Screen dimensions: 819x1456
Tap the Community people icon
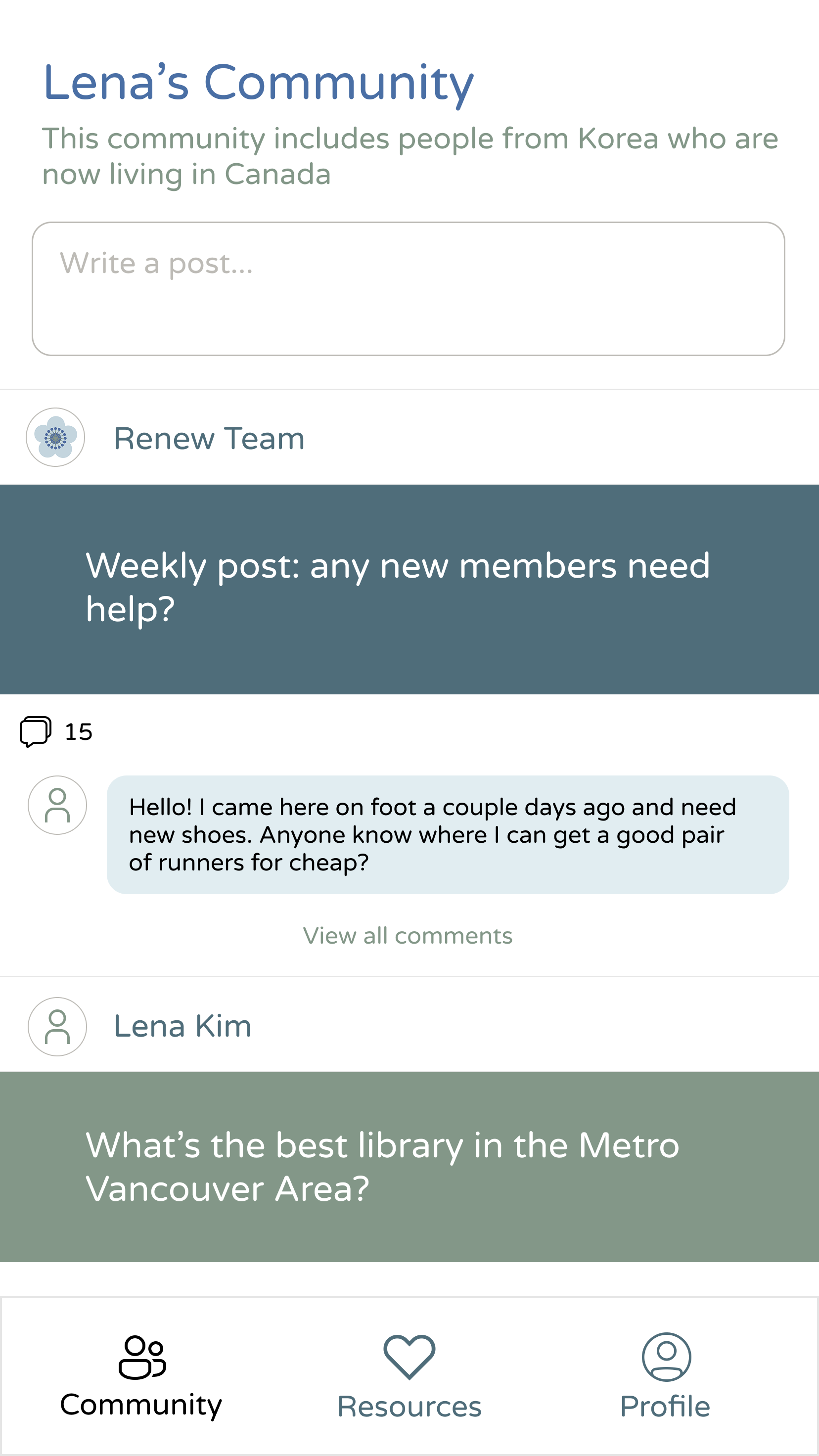142,1357
